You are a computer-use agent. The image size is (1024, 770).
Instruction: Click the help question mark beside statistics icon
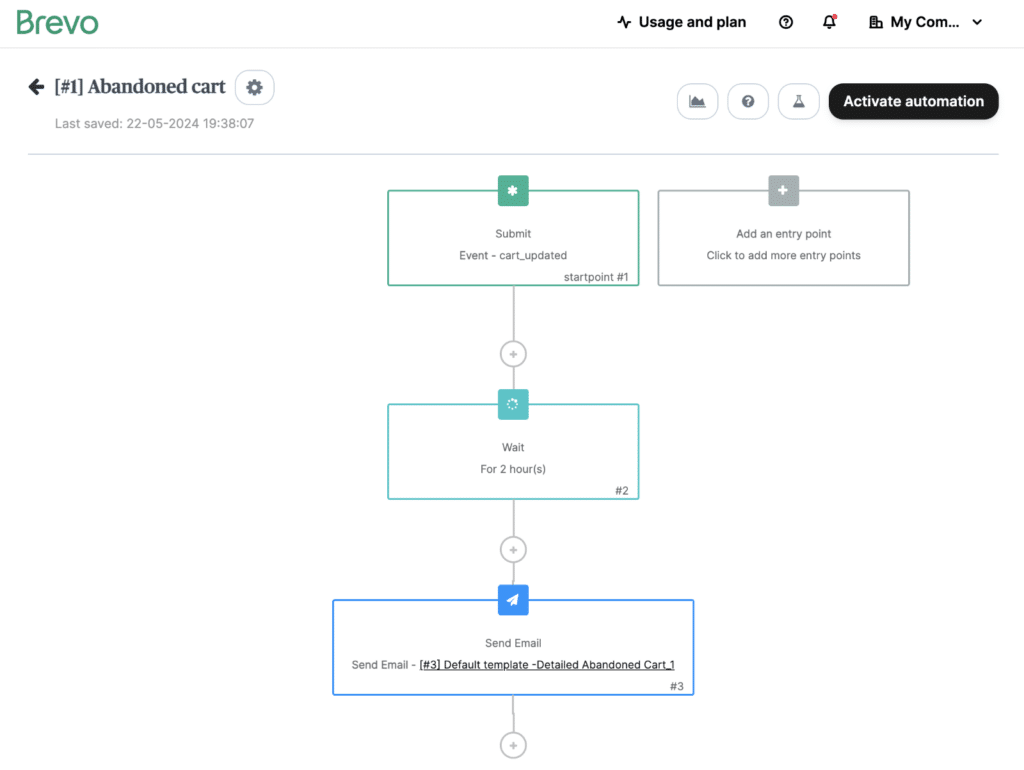tap(748, 101)
